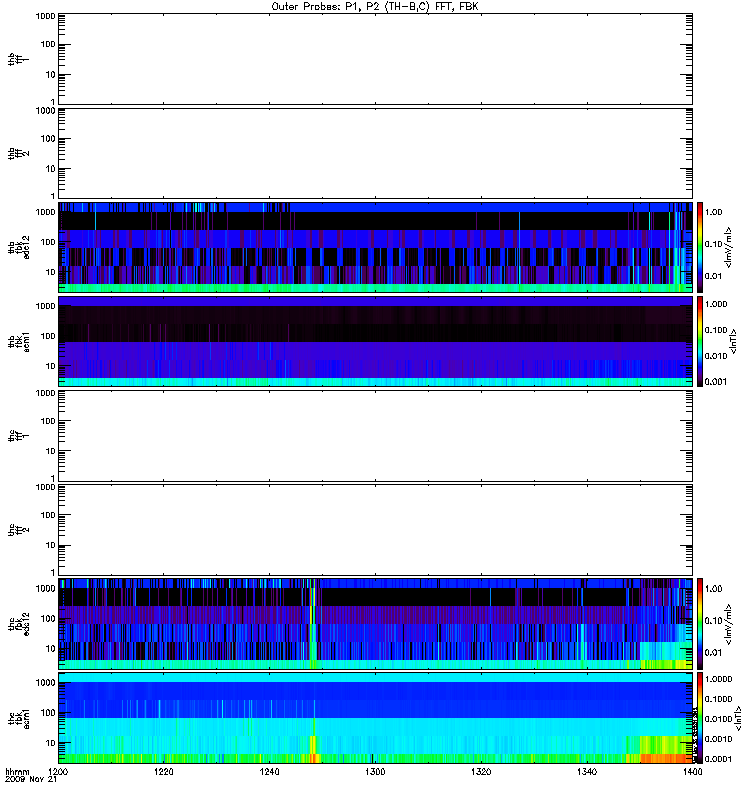Click the "10" y-axis label of thc fbk scm1 panel
750x800 pixels.
pos(51,743)
